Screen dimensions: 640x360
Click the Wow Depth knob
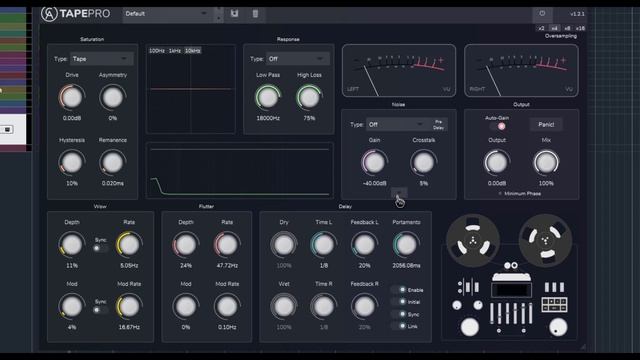pos(71,244)
